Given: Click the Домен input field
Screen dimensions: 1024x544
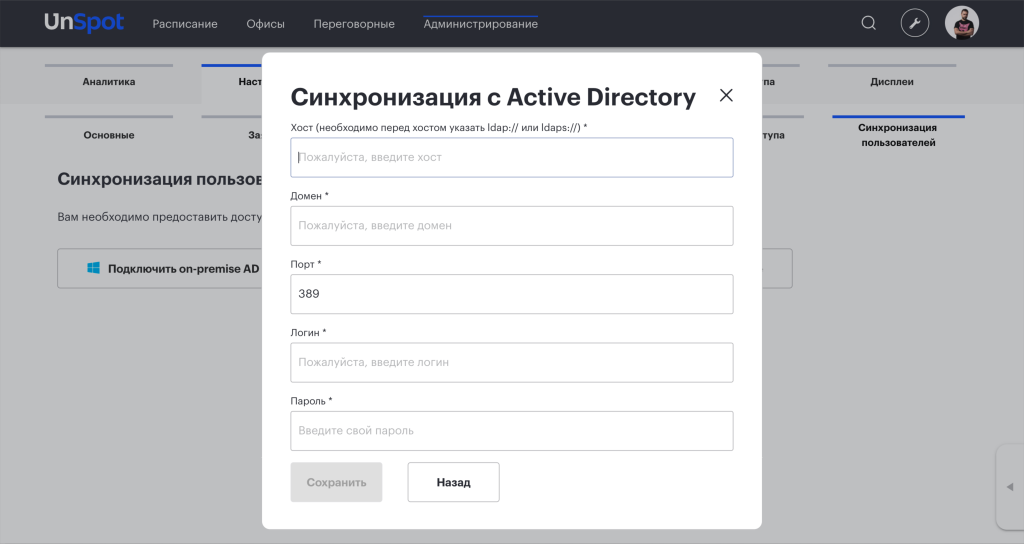Looking at the screenshot, I should (511, 226).
